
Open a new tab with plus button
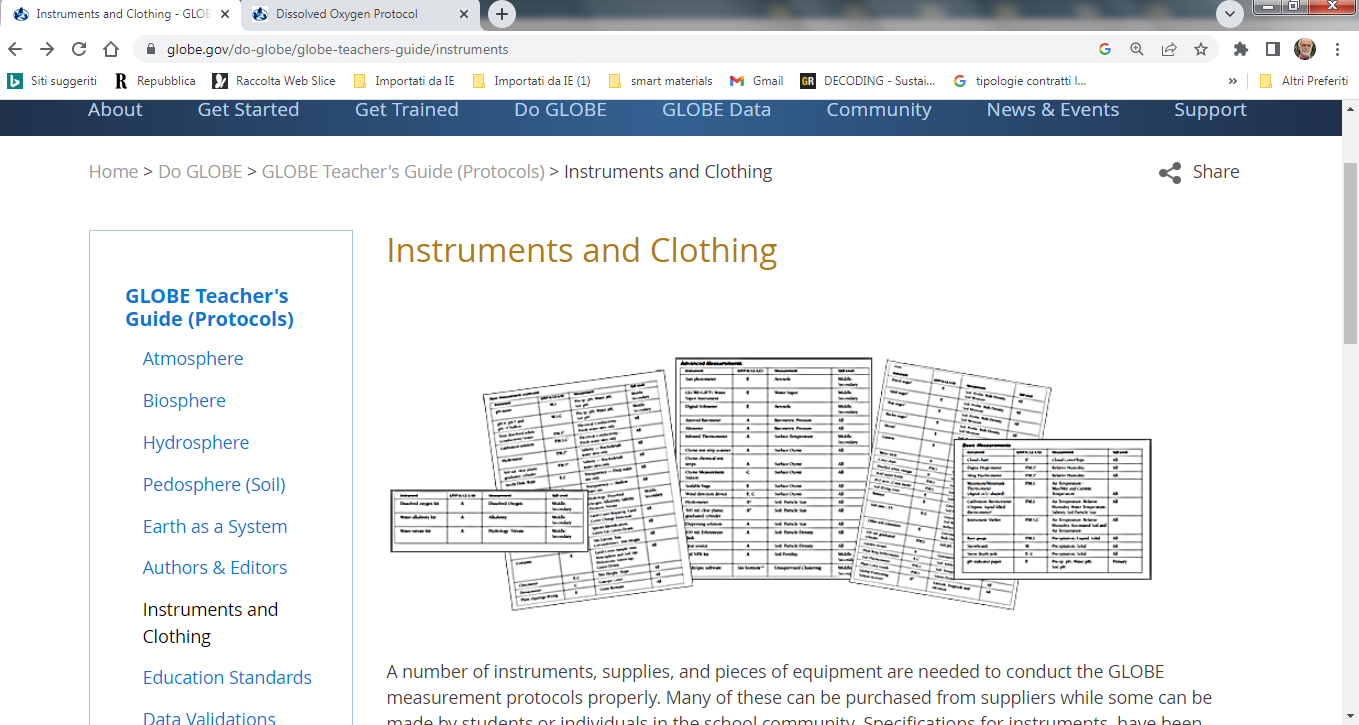click(x=502, y=14)
